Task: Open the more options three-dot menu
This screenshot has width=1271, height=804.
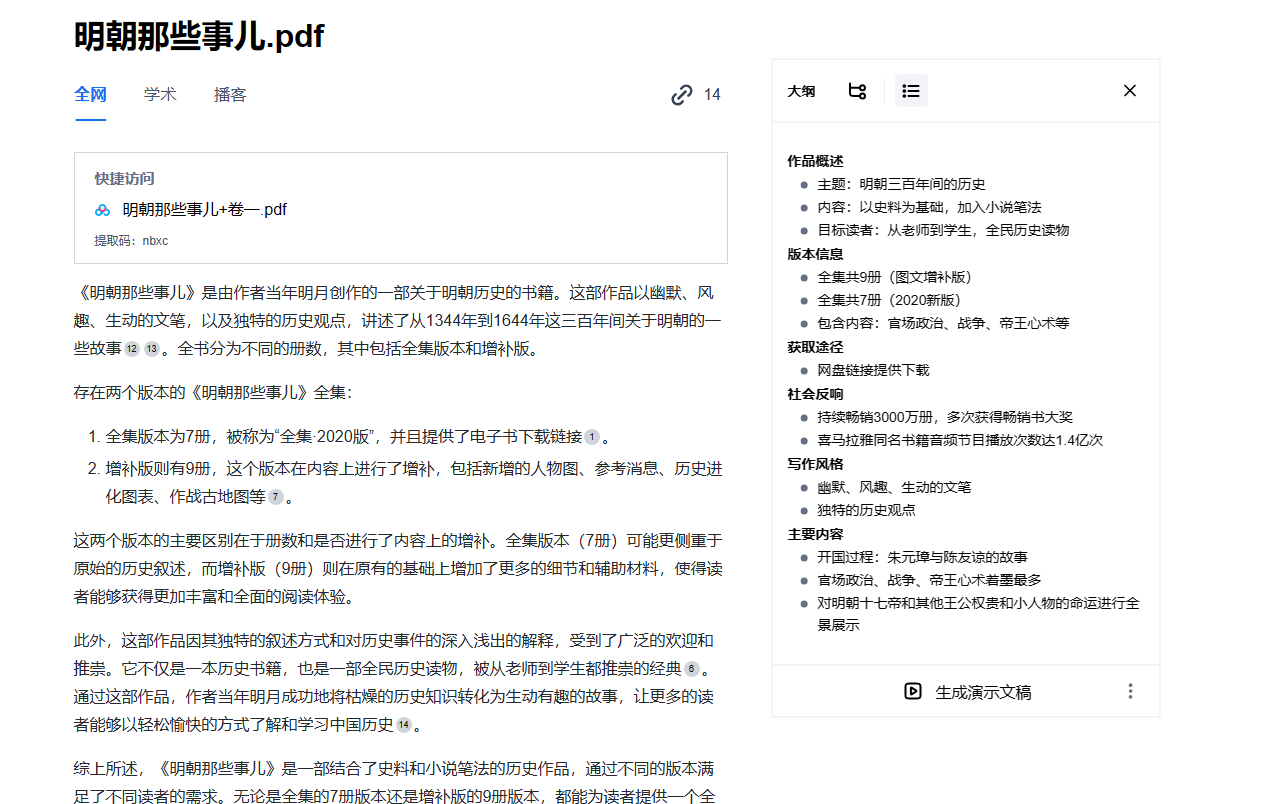Action: [1130, 692]
